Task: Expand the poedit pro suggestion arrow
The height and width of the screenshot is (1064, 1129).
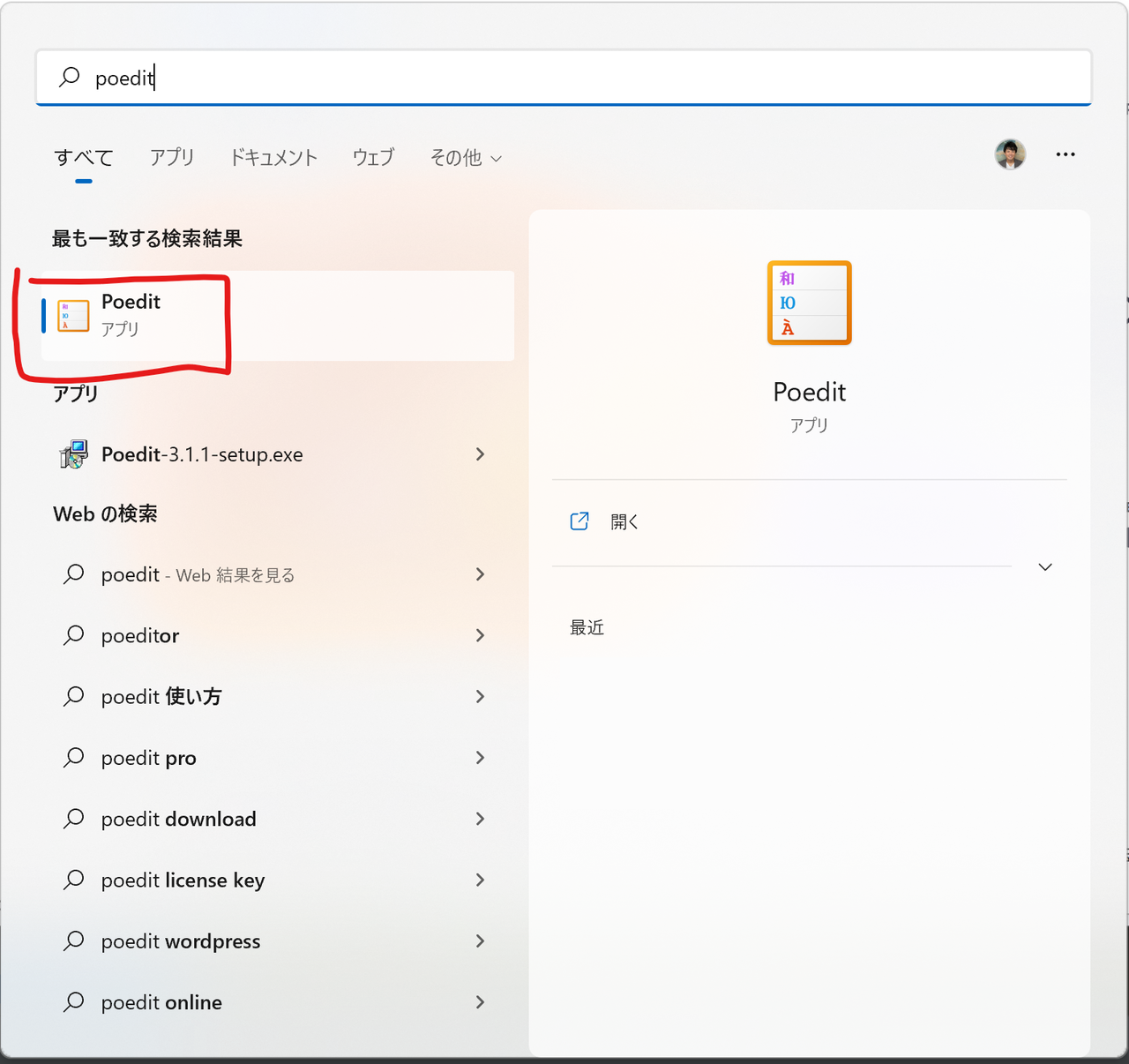Action: tap(480, 758)
